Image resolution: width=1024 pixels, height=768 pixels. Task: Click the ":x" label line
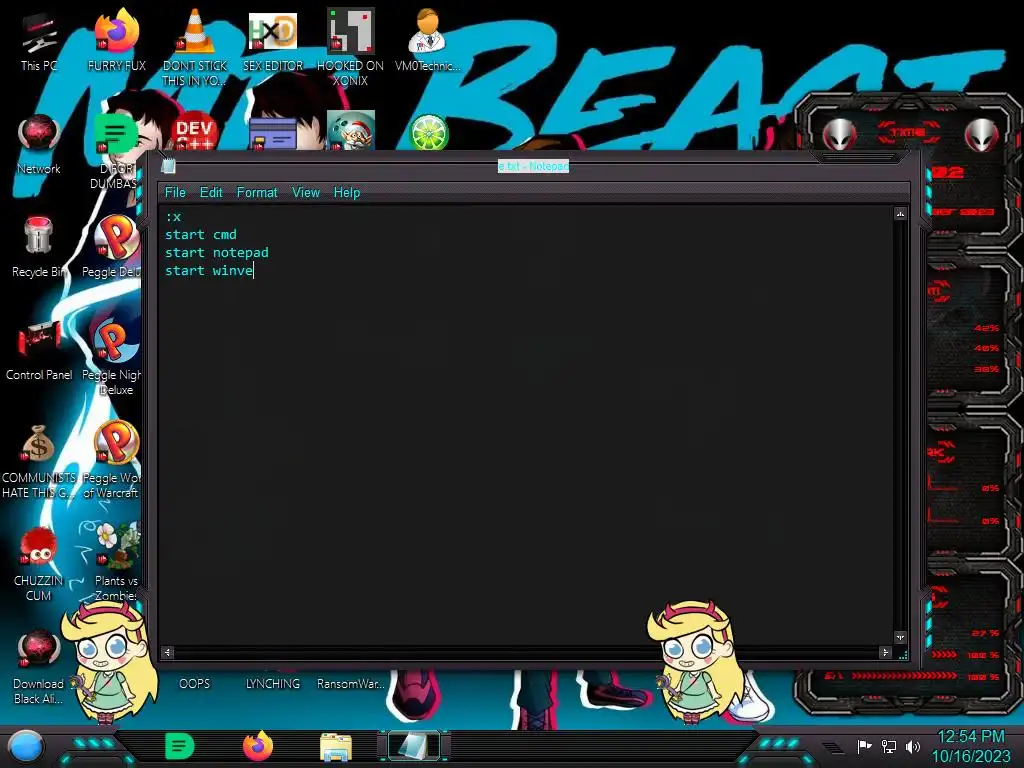173,217
